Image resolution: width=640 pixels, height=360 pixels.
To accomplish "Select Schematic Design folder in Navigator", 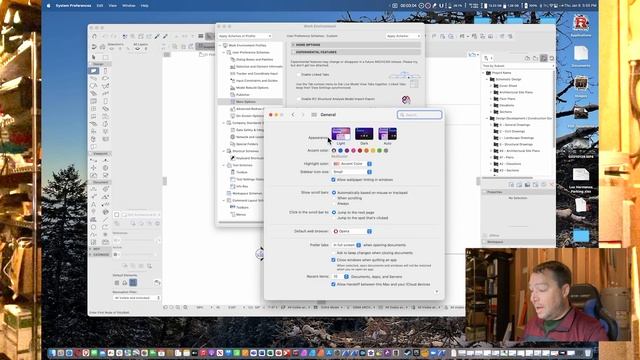I will tap(506, 79).
